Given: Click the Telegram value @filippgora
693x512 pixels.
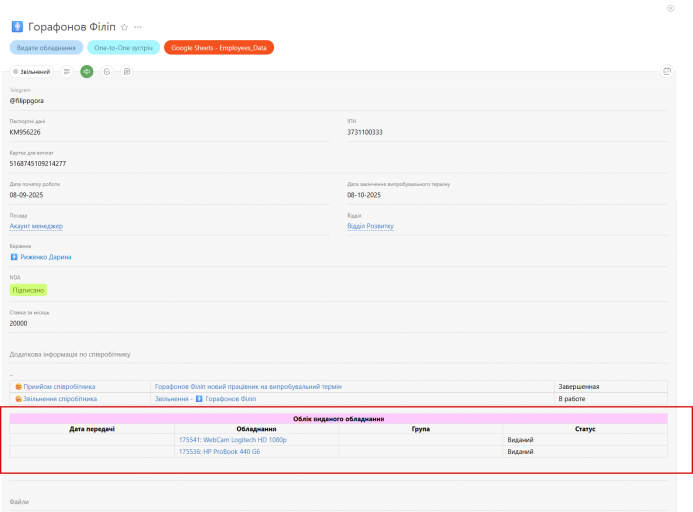Looking at the screenshot, I should coord(27,101).
